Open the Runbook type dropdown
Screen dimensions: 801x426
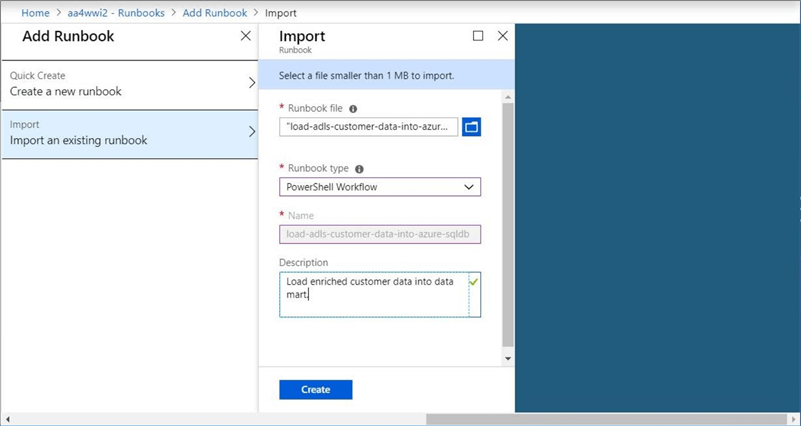[379, 187]
